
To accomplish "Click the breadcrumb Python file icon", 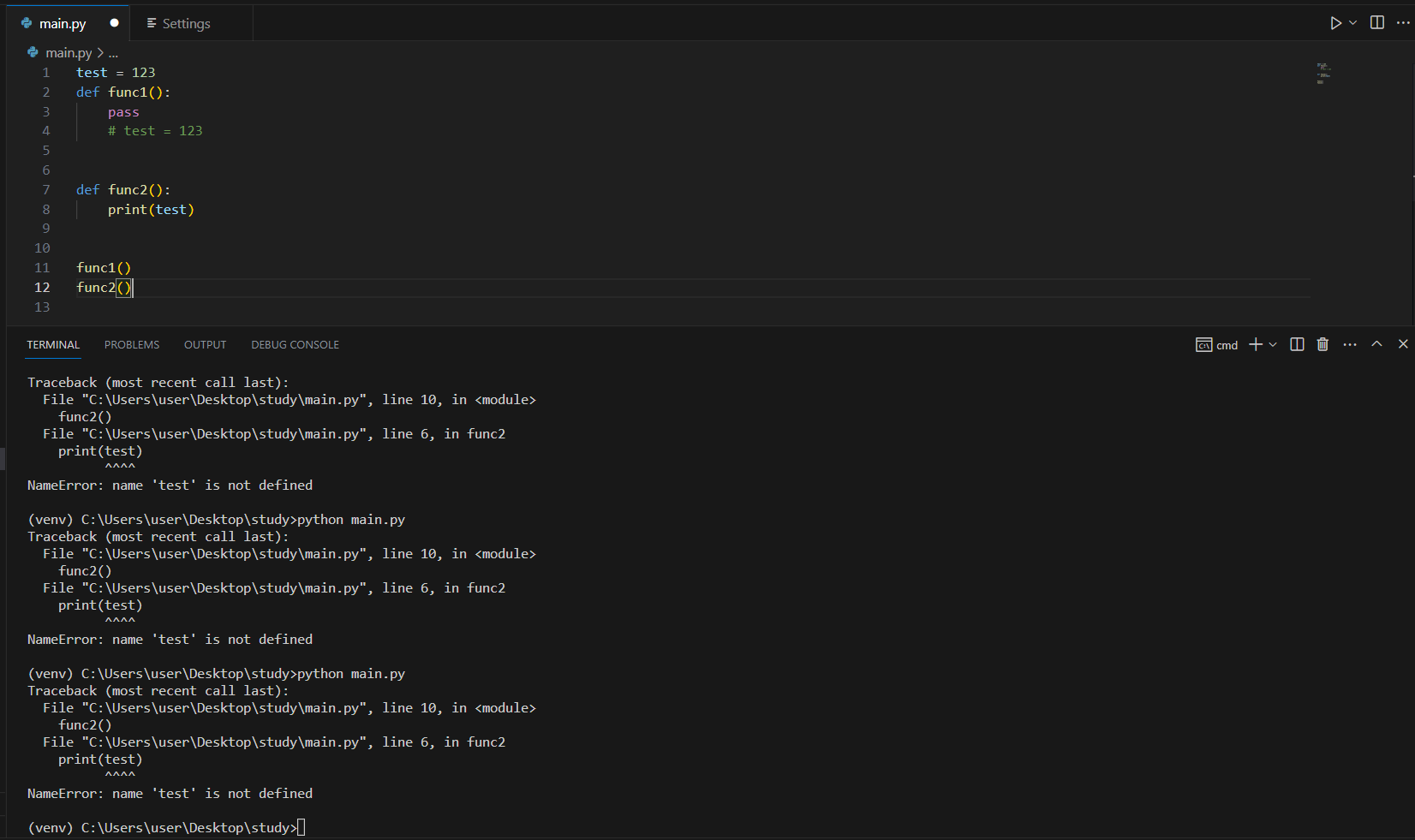I will (x=33, y=52).
